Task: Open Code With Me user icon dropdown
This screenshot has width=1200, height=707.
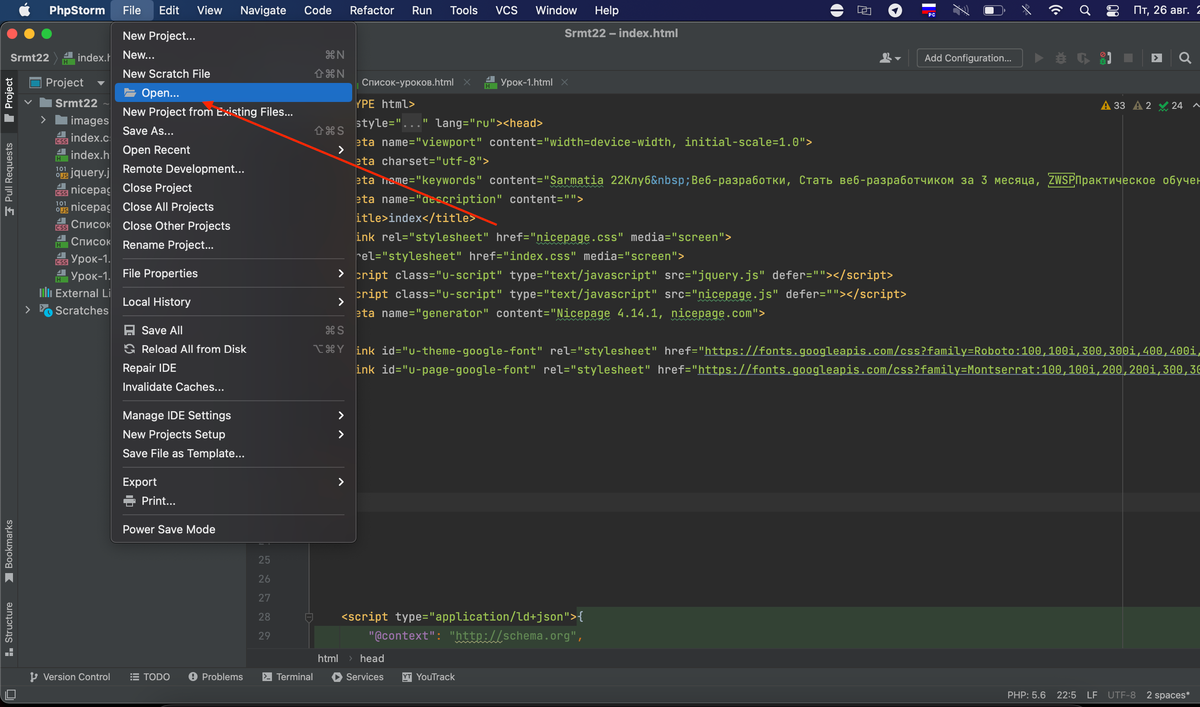Action: pos(889,58)
